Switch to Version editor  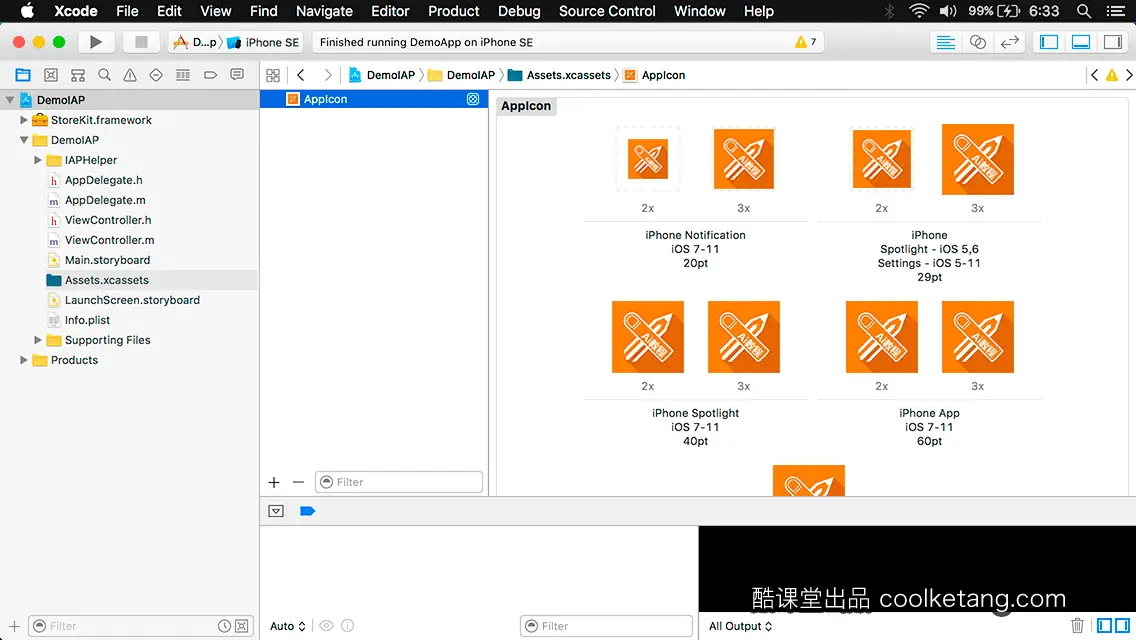pos(1009,42)
